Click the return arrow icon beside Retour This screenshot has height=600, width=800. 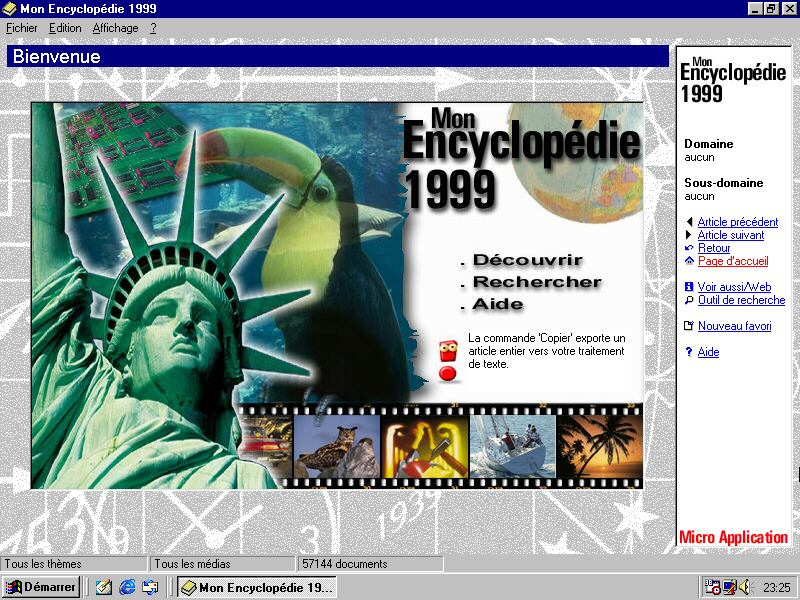689,248
